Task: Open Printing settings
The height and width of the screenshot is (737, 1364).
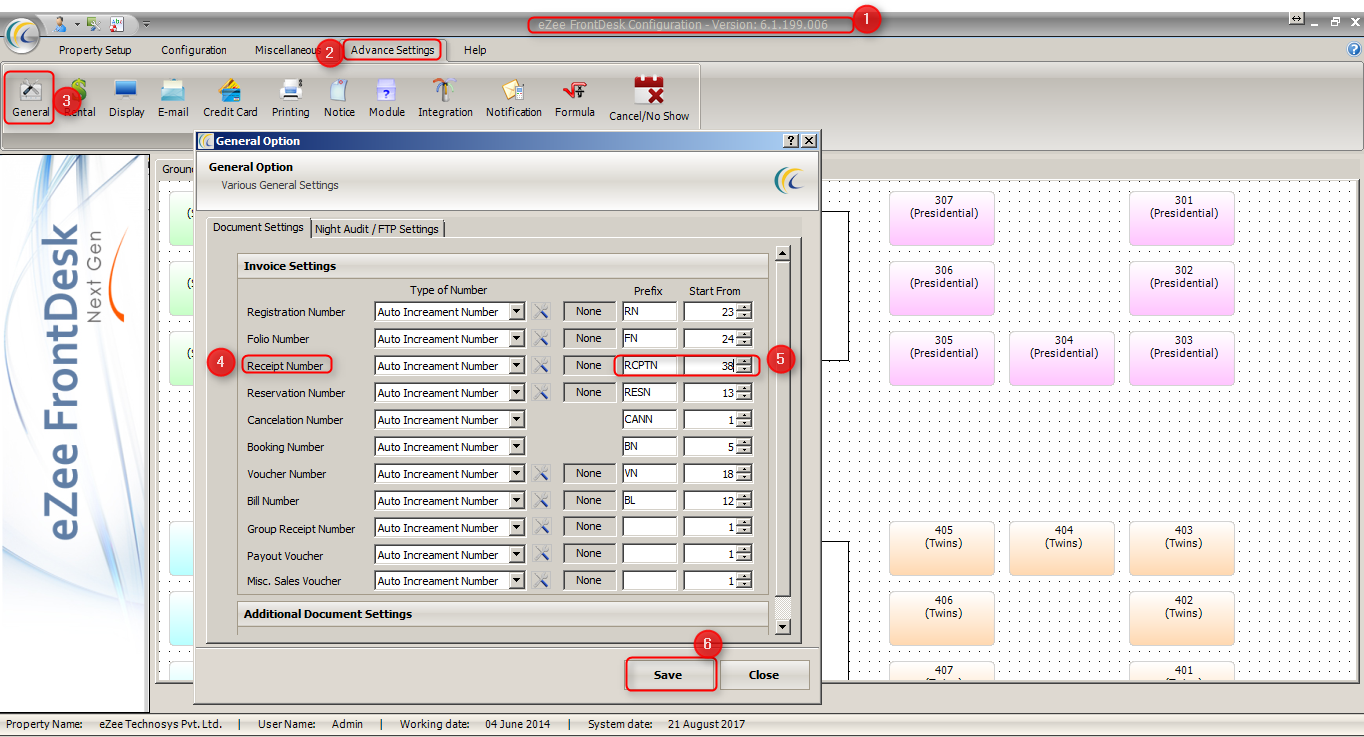Action: click(291, 98)
